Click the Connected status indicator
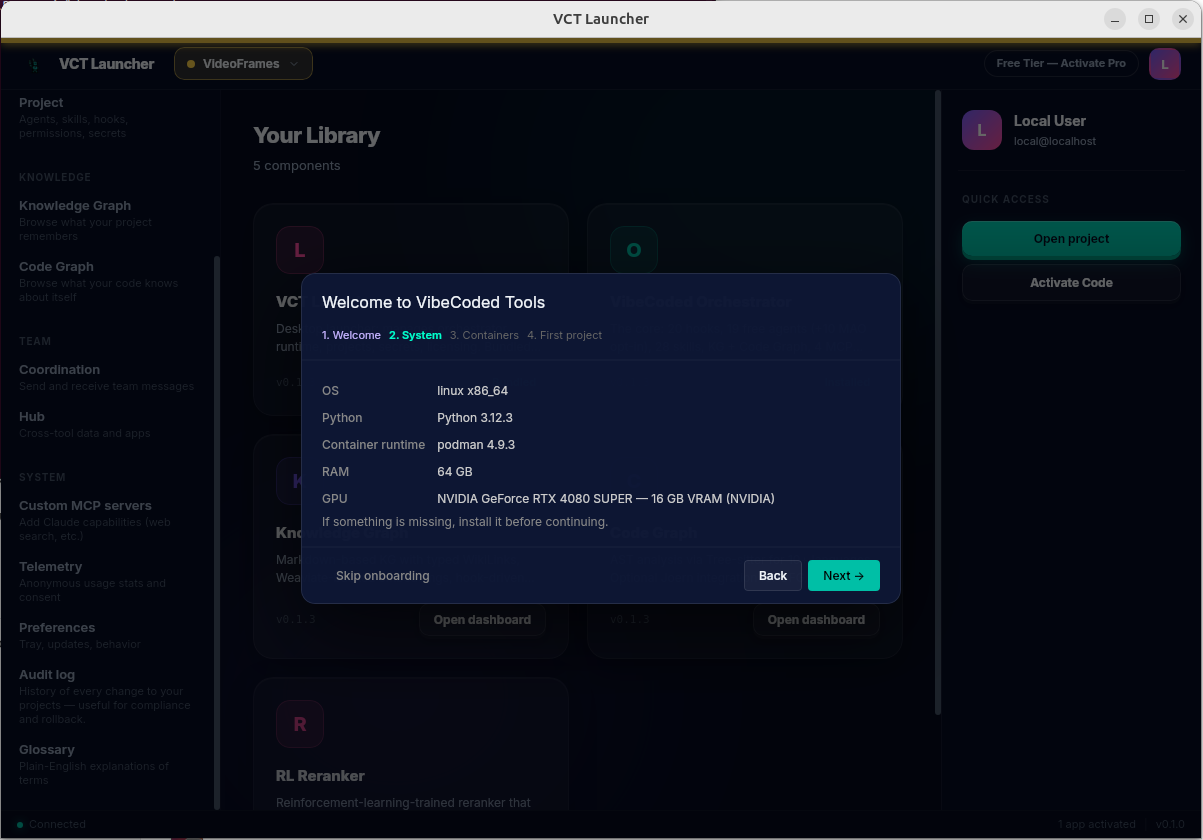The height and width of the screenshot is (840, 1203). tap(52, 825)
